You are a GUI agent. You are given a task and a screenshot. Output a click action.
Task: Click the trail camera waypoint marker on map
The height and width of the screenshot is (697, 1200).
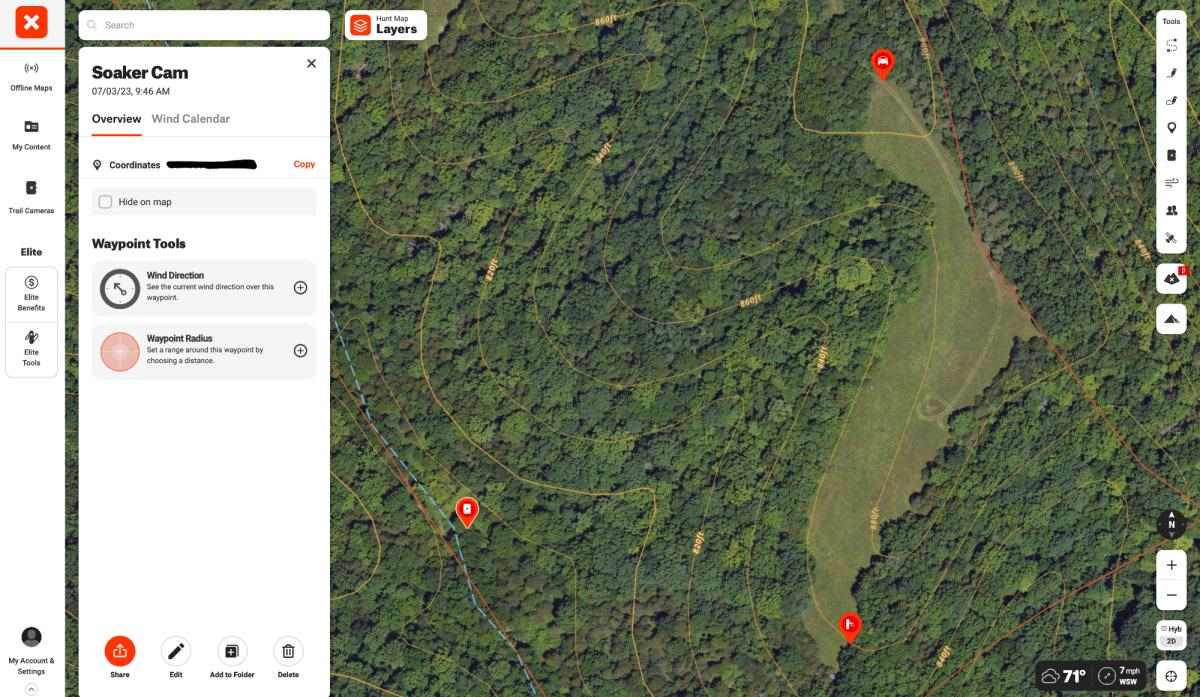pyautogui.click(x=466, y=511)
